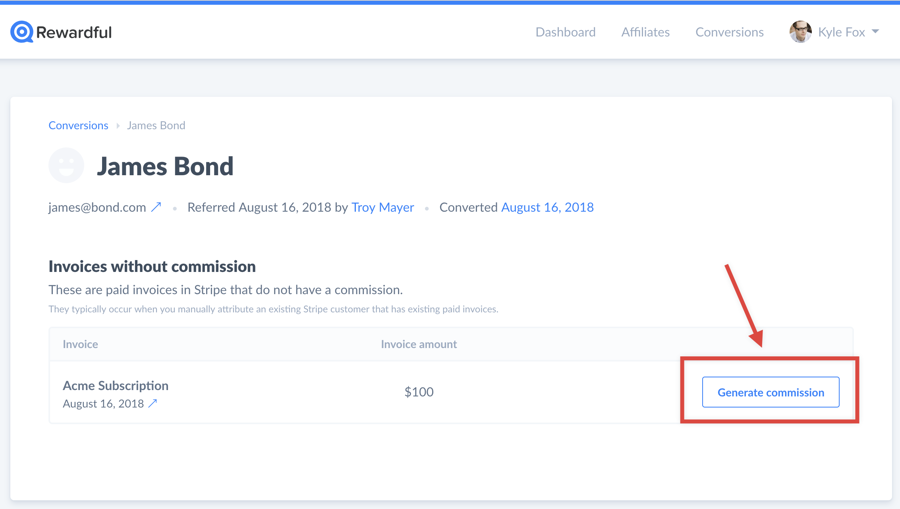
Task: Select Conversions in the top navigation
Action: coord(729,32)
